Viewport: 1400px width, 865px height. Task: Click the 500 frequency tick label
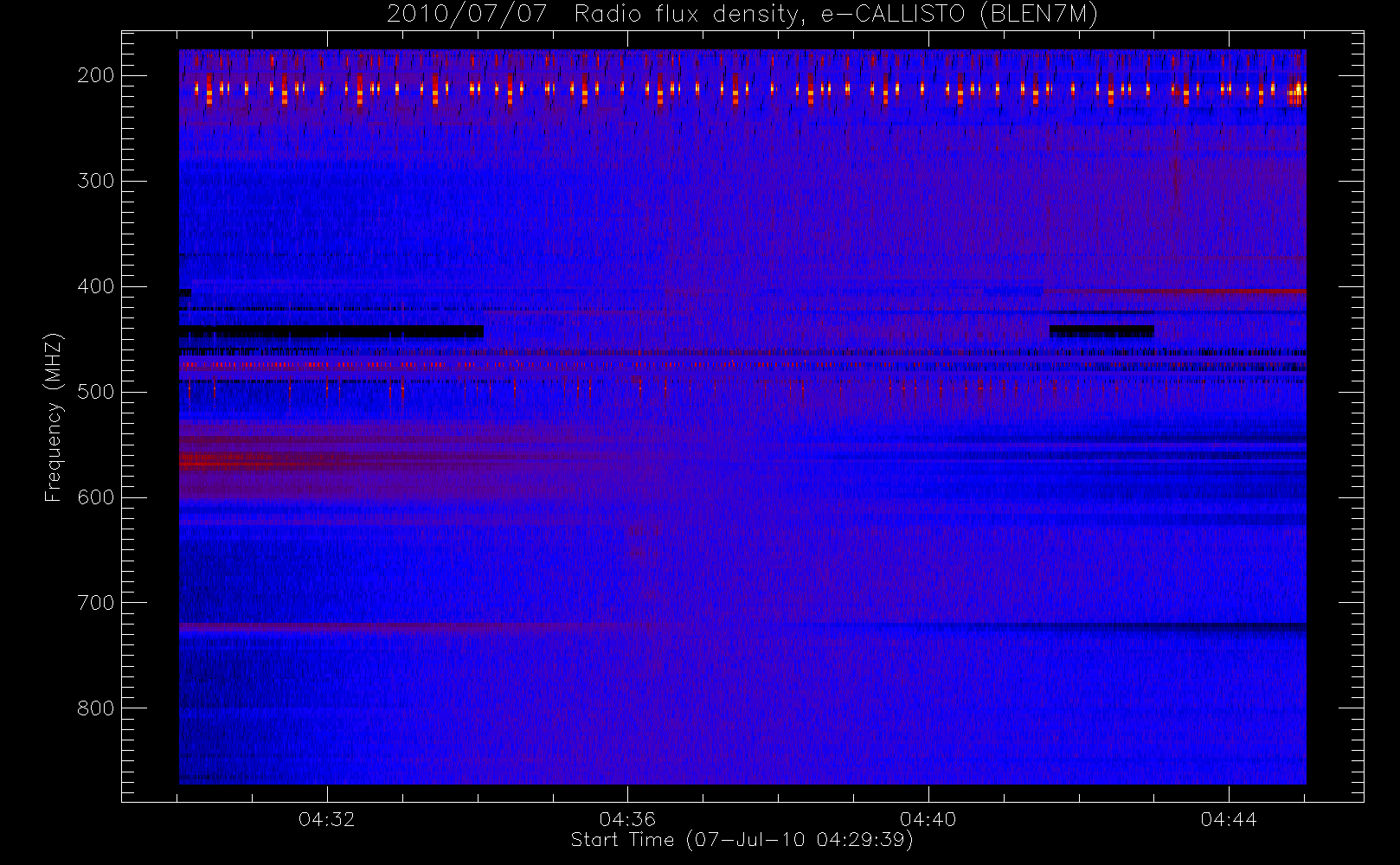[96, 392]
